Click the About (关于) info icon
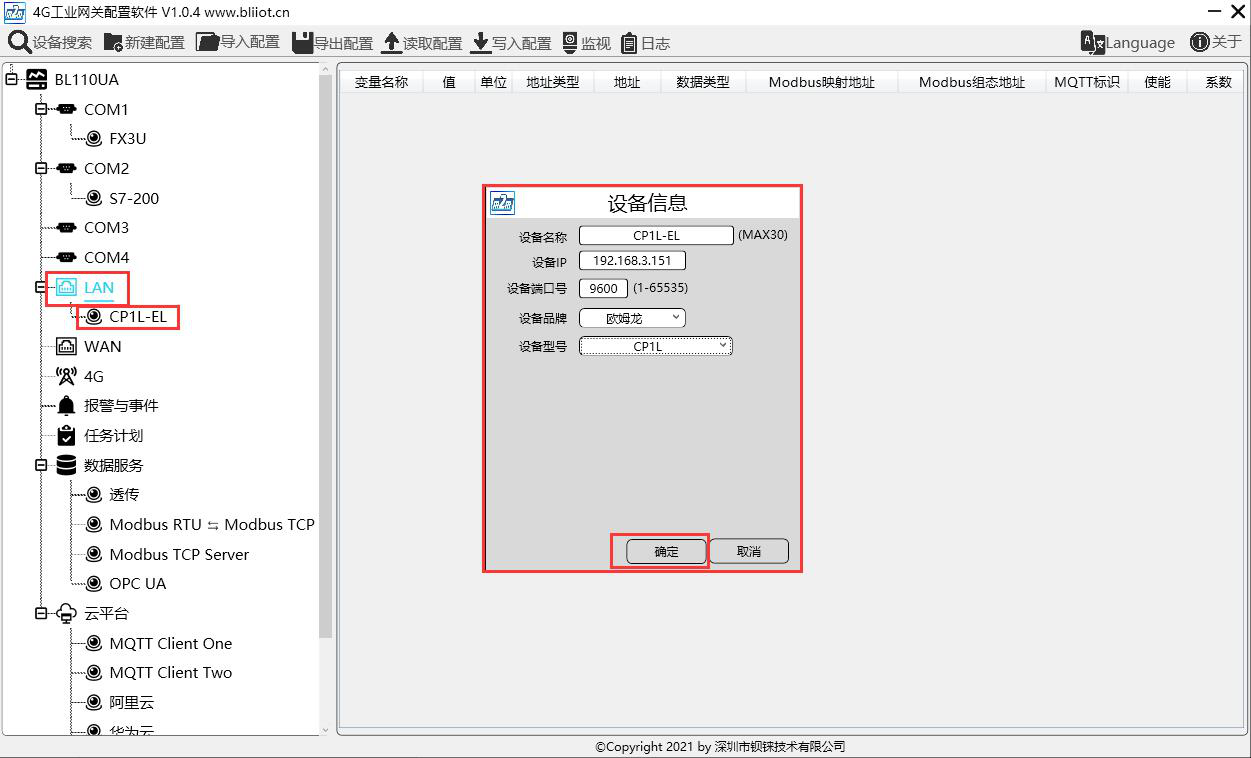Viewport: 1251px width, 758px height. [x=1199, y=42]
